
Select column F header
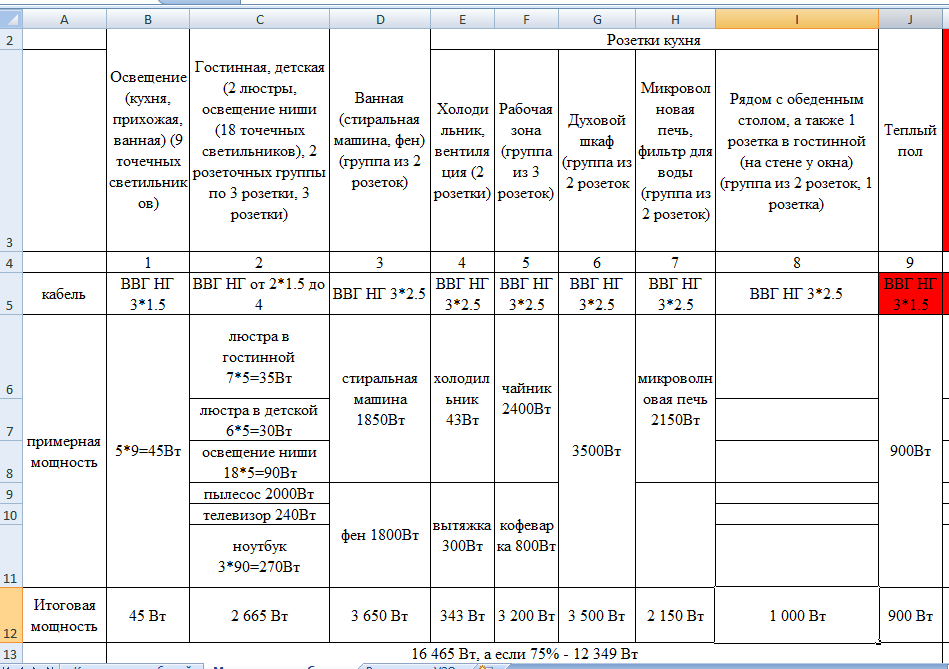click(526, 19)
